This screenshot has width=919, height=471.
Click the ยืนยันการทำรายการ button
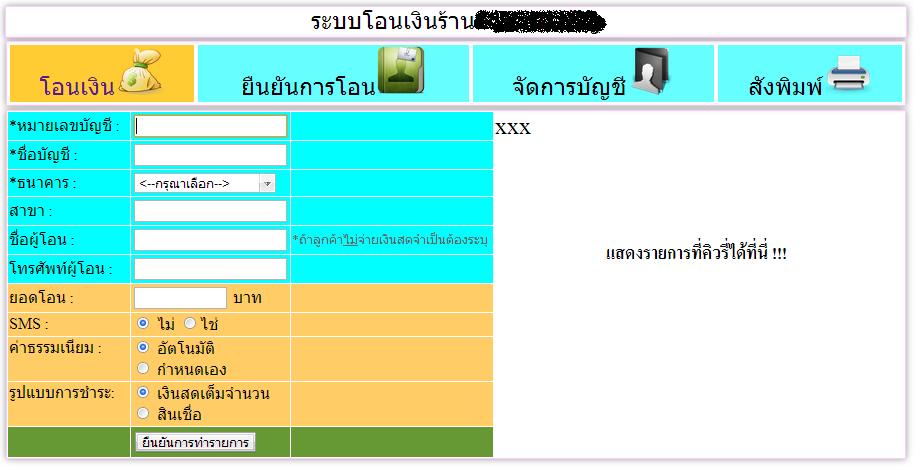click(x=195, y=442)
